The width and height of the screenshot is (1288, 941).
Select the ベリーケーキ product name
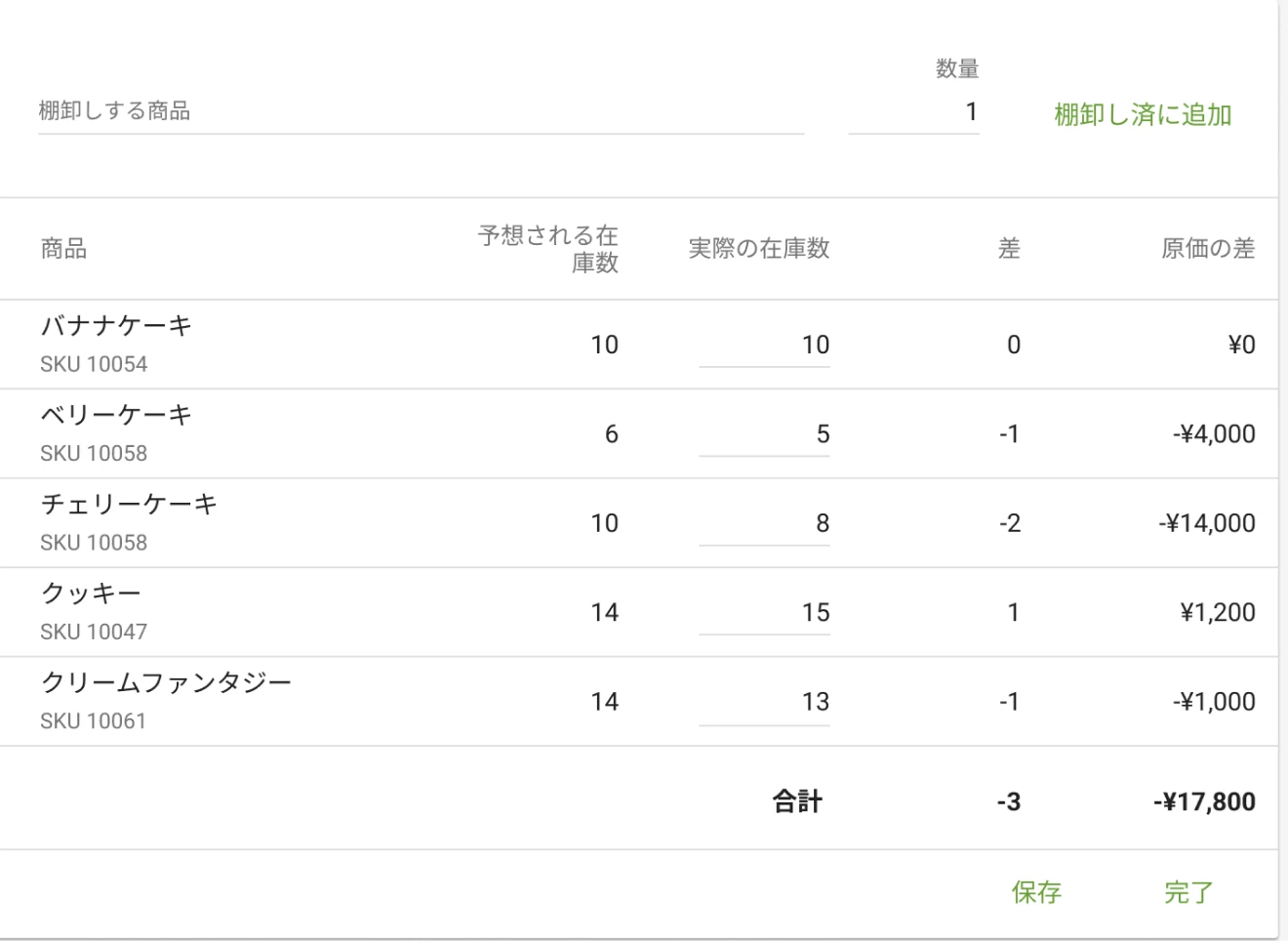[116, 415]
